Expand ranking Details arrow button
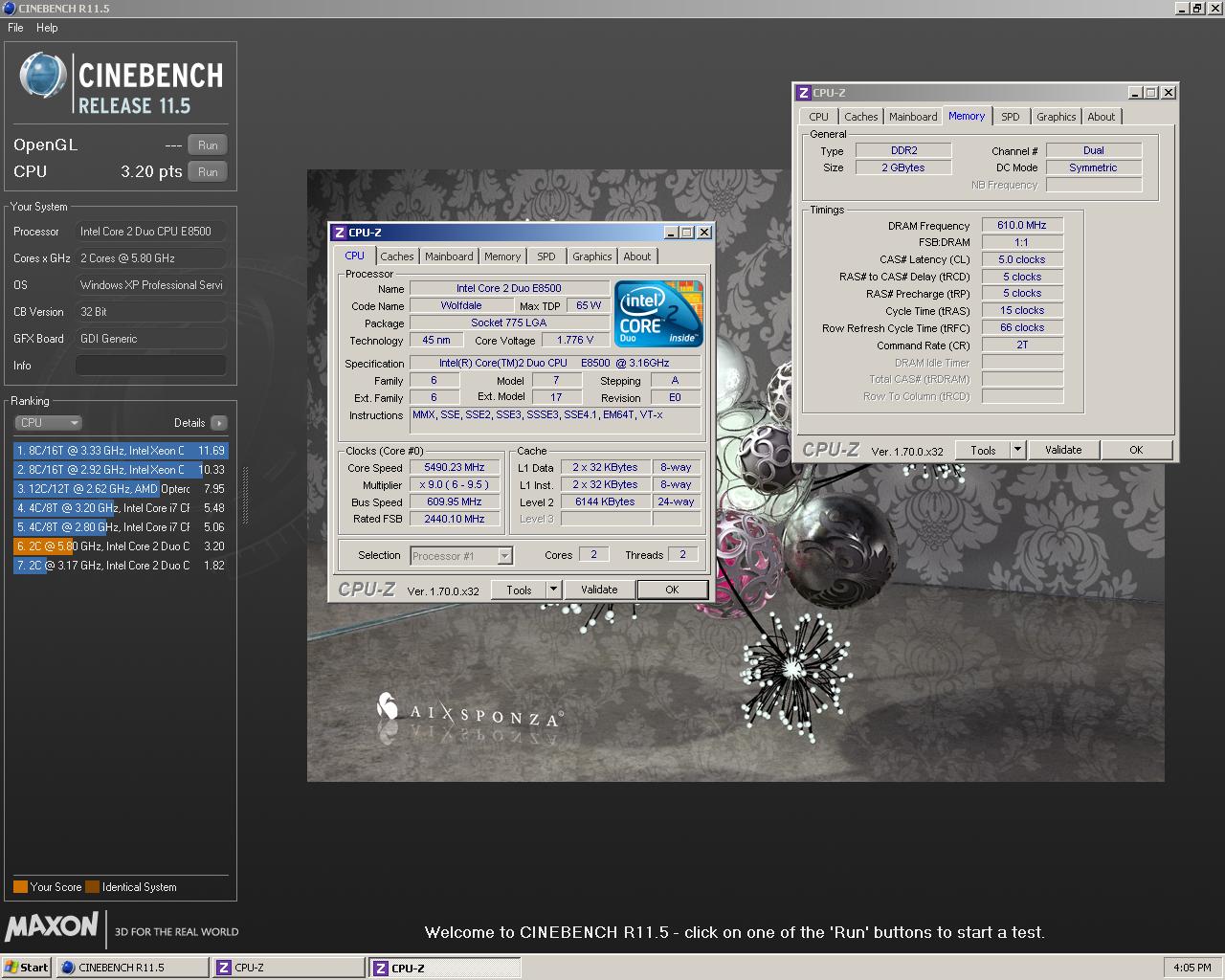1225x980 pixels. [219, 423]
